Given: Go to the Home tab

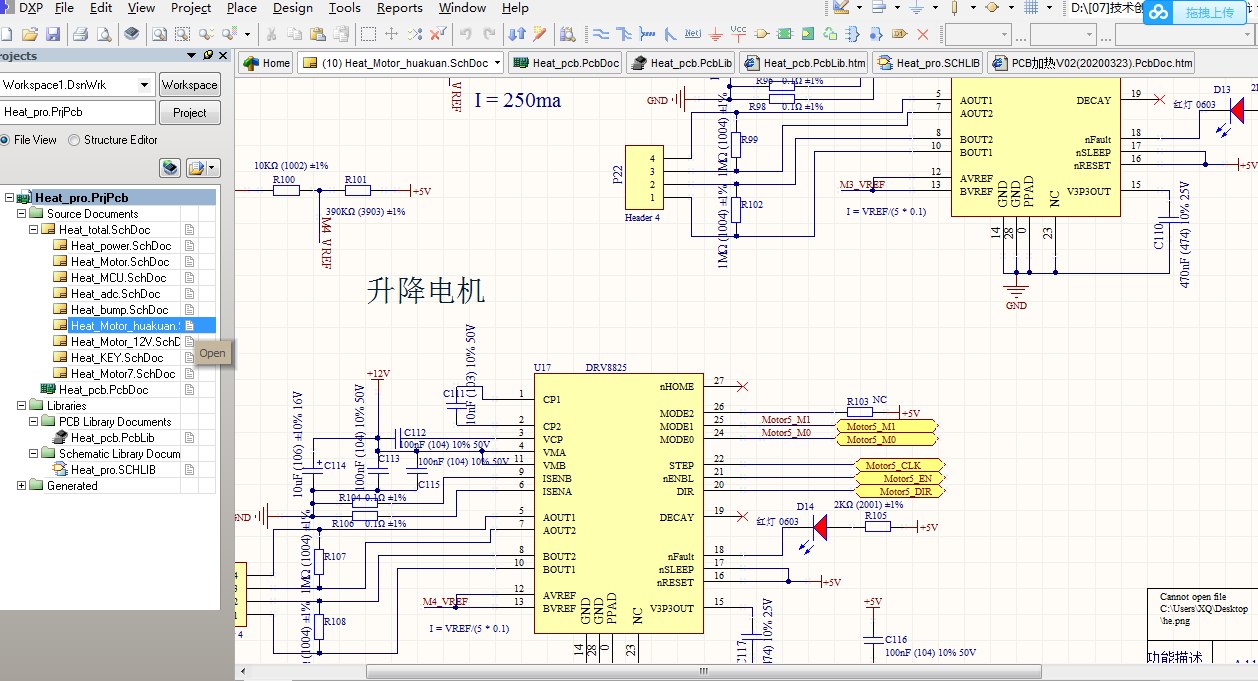Looking at the screenshot, I should [x=266, y=62].
